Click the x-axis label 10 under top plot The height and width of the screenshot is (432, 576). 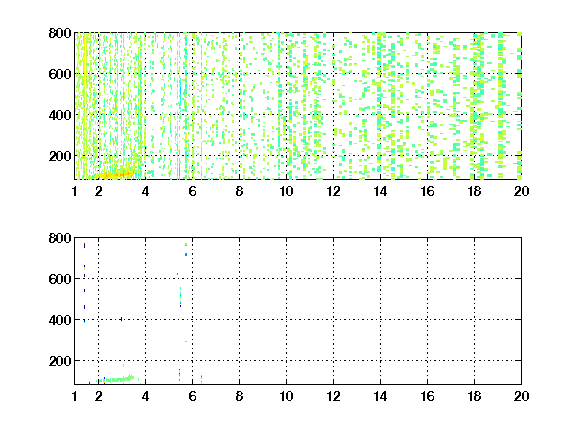pyautogui.click(x=286, y=191)
